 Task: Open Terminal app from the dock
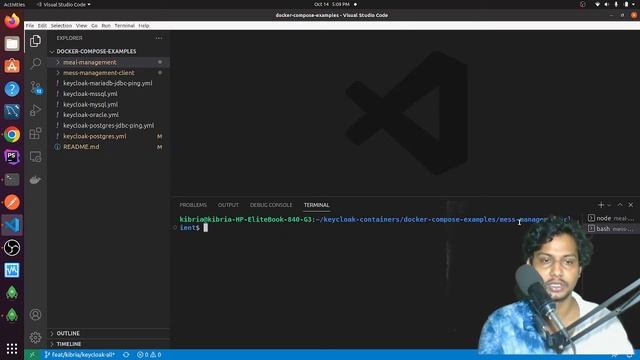(12, 180)
